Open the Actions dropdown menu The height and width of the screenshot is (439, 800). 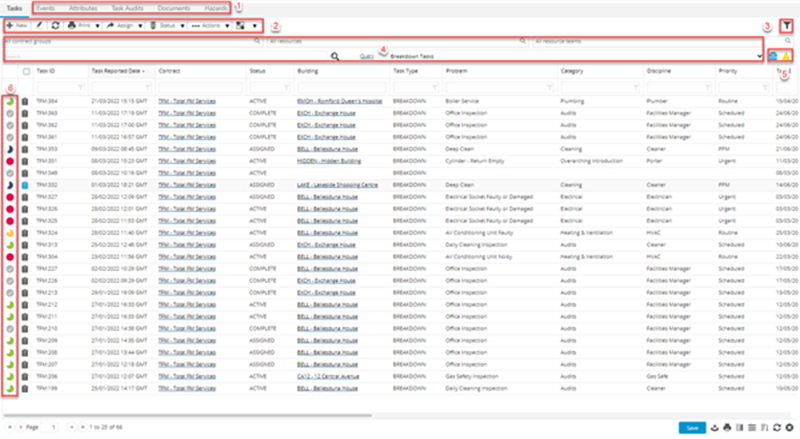tap(227, 24)
